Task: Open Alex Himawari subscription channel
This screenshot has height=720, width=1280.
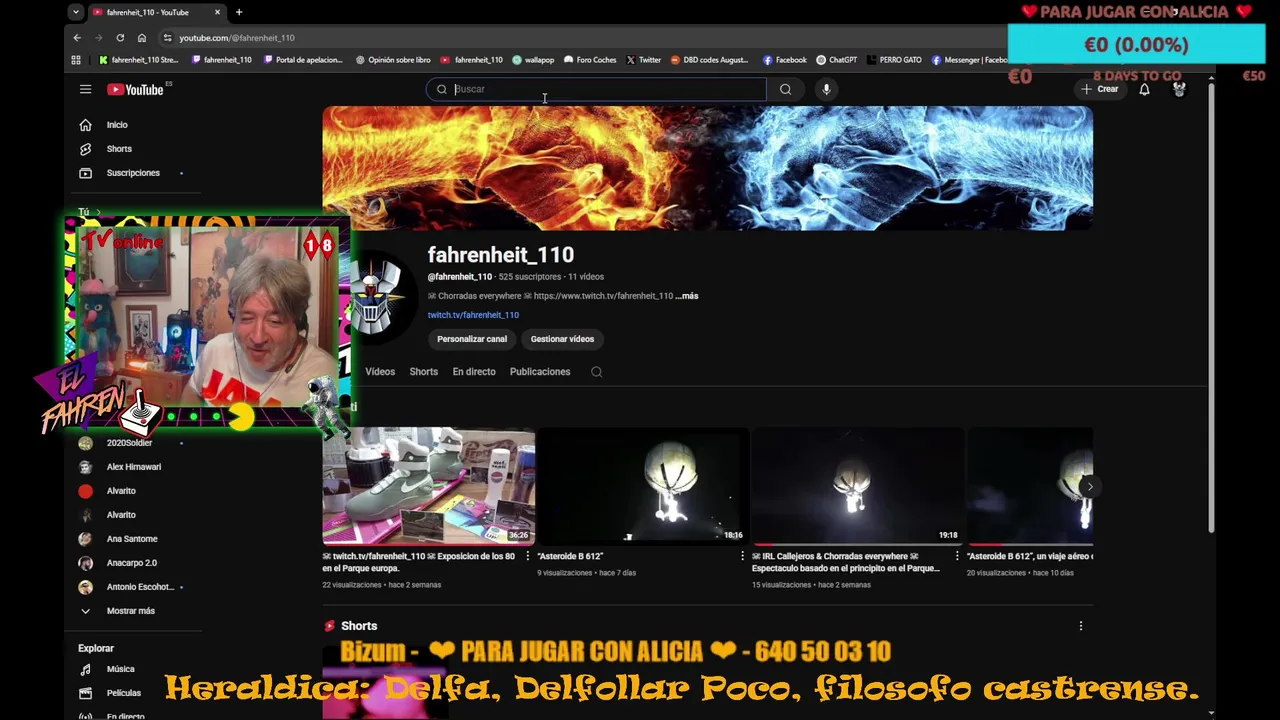Action: pos(133,467)
